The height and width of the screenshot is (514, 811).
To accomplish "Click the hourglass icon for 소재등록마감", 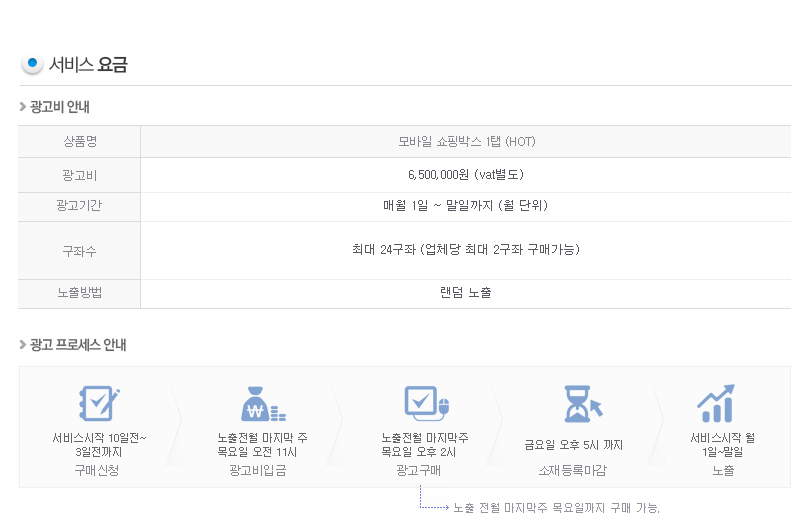I will 583,403.
